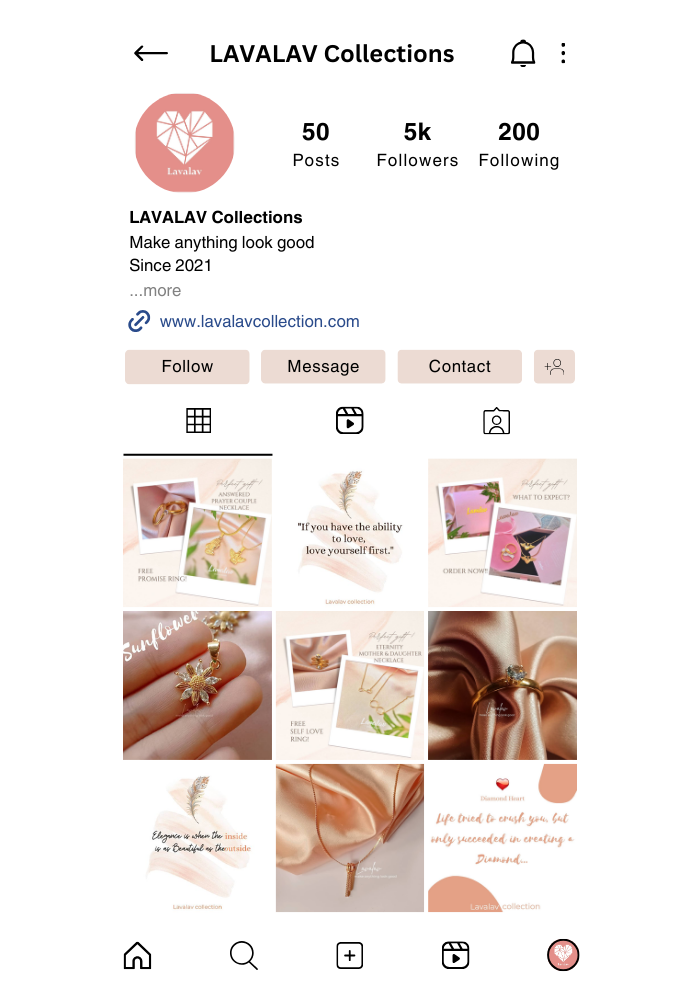Tap the add-person suggestion button
Screen dimensions: 700x1000
pyautogui.click(x=554, y=367)
